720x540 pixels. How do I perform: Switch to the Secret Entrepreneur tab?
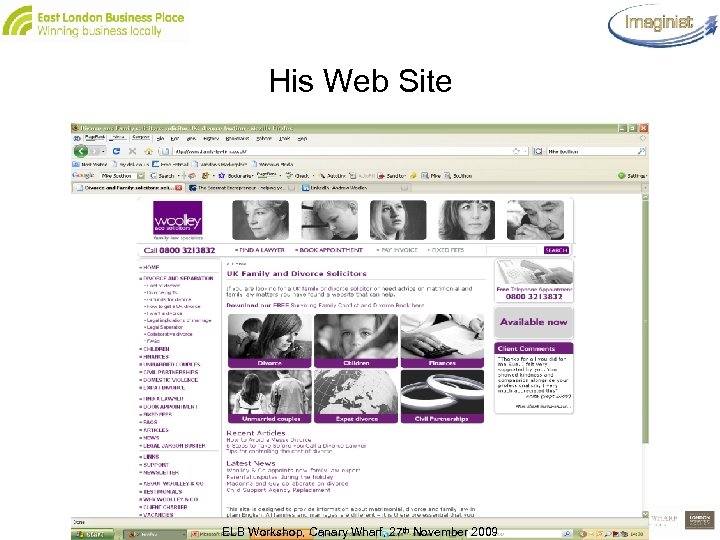[x=242, y=188]
